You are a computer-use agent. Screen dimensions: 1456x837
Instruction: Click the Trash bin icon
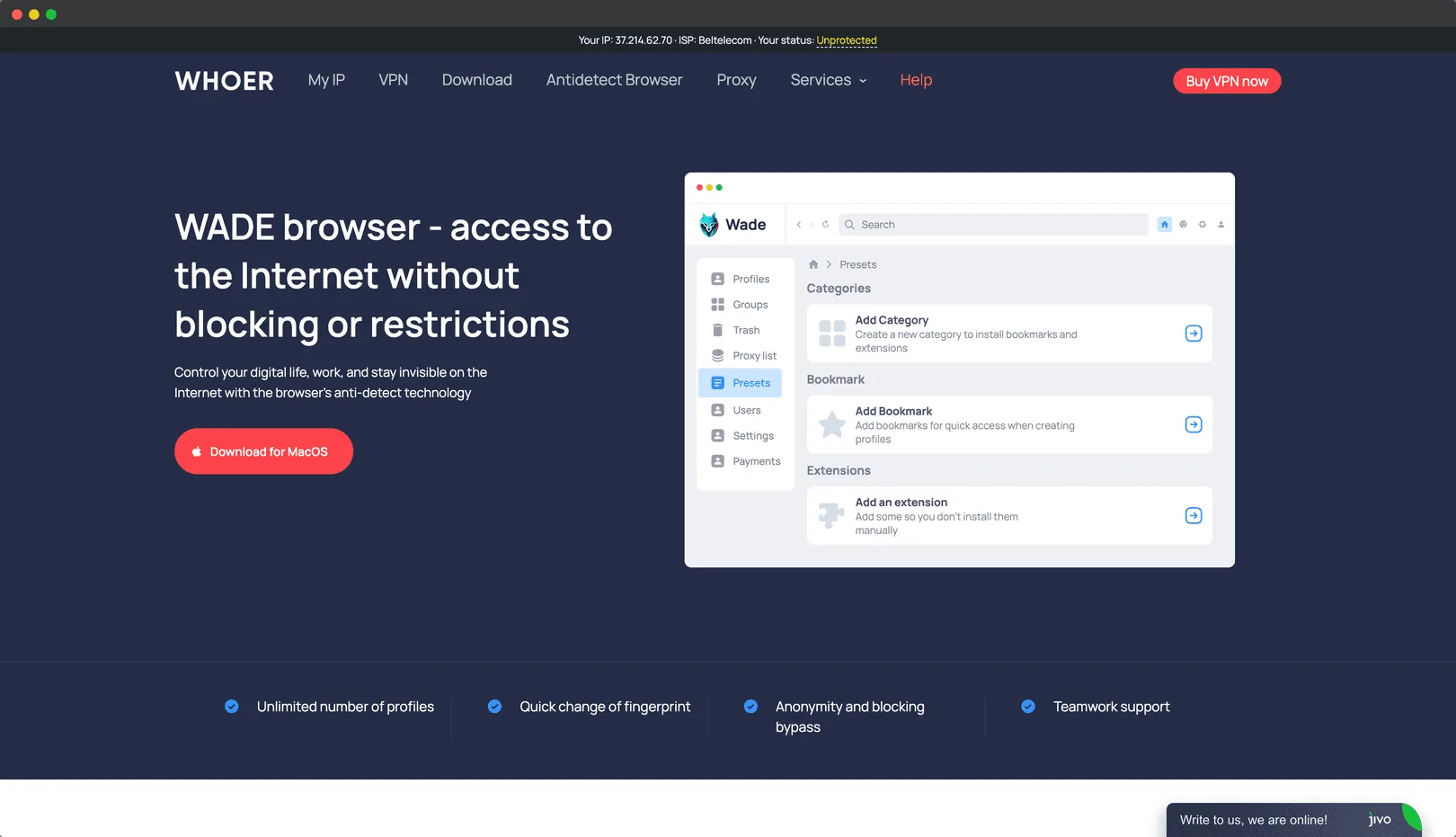pyautogui.click(x=717, y=330)
